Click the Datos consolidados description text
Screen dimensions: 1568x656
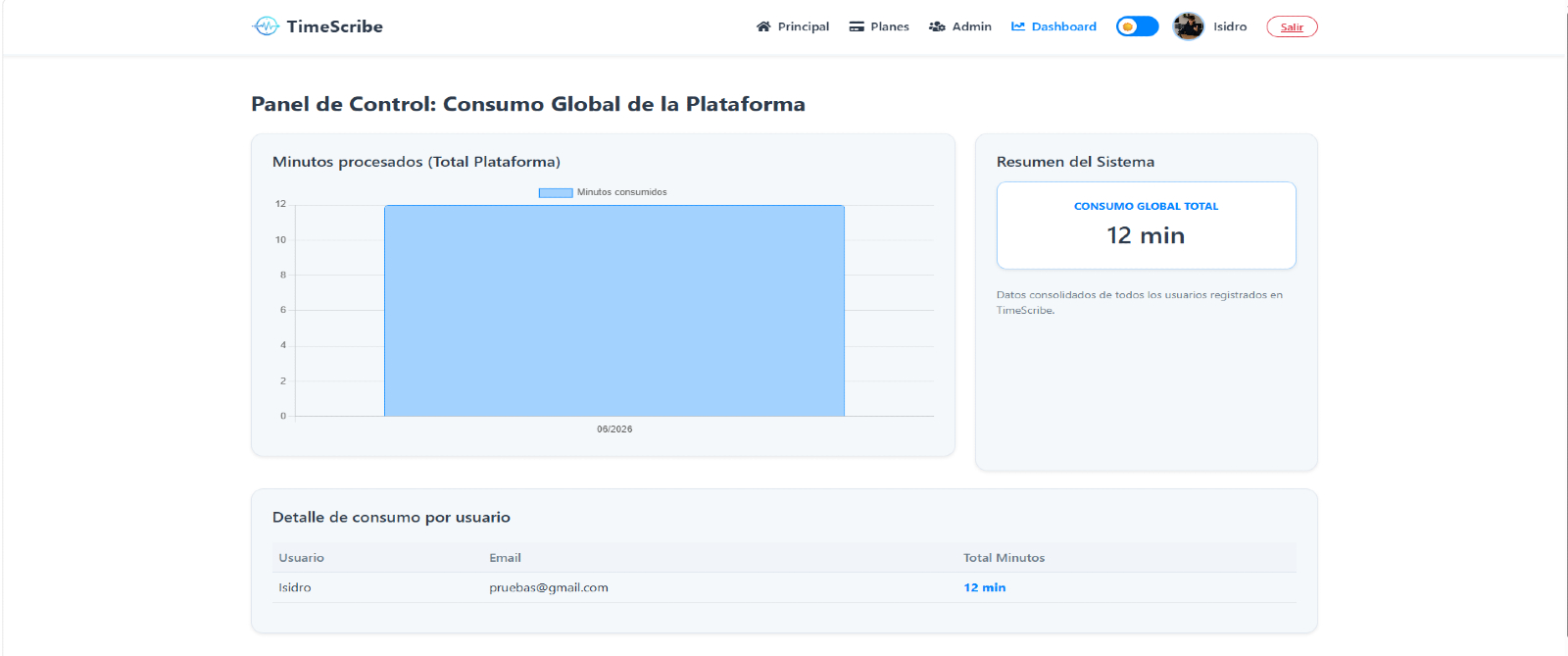click(x=1140, y=302)
